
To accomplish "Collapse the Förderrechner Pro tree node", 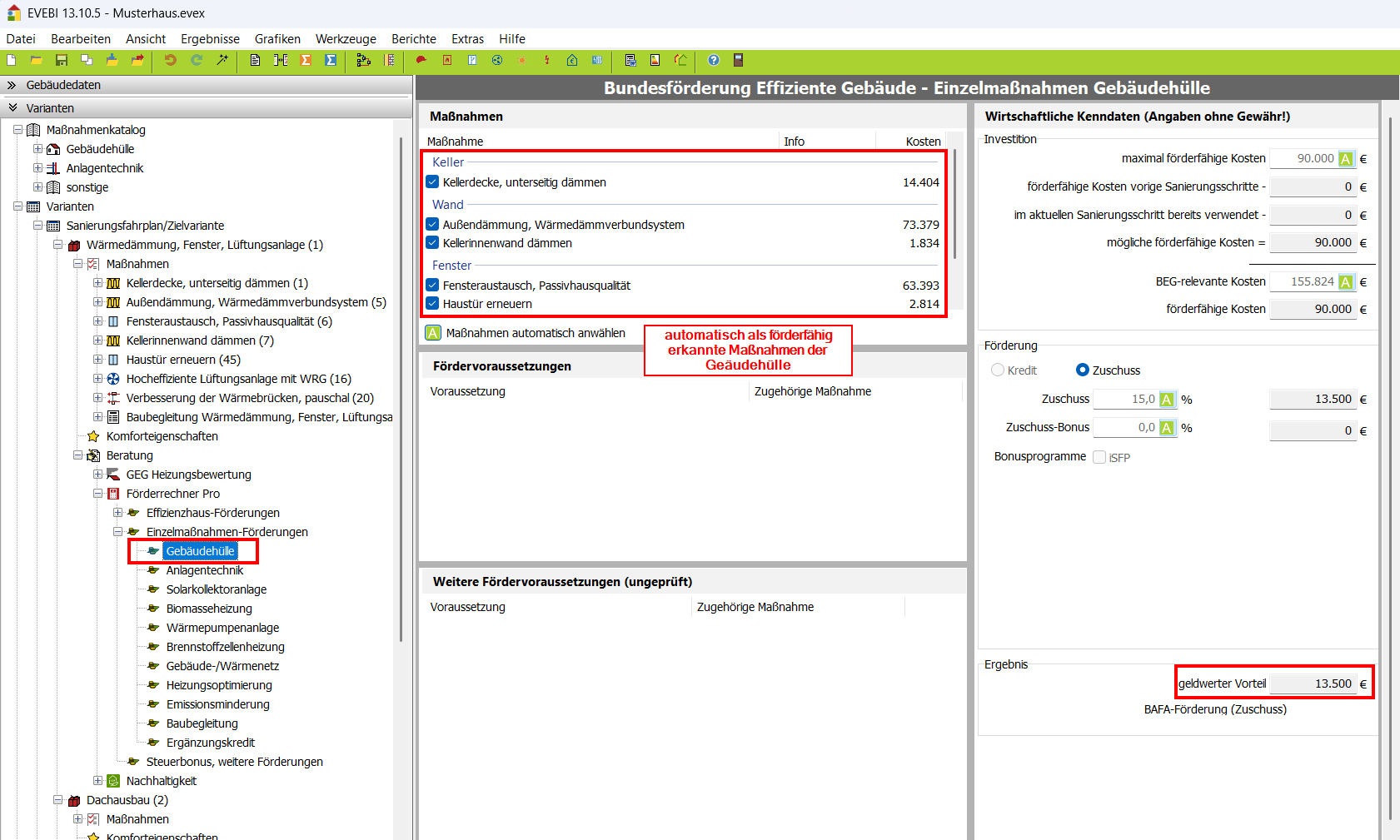I will click(x=97, y=494).
